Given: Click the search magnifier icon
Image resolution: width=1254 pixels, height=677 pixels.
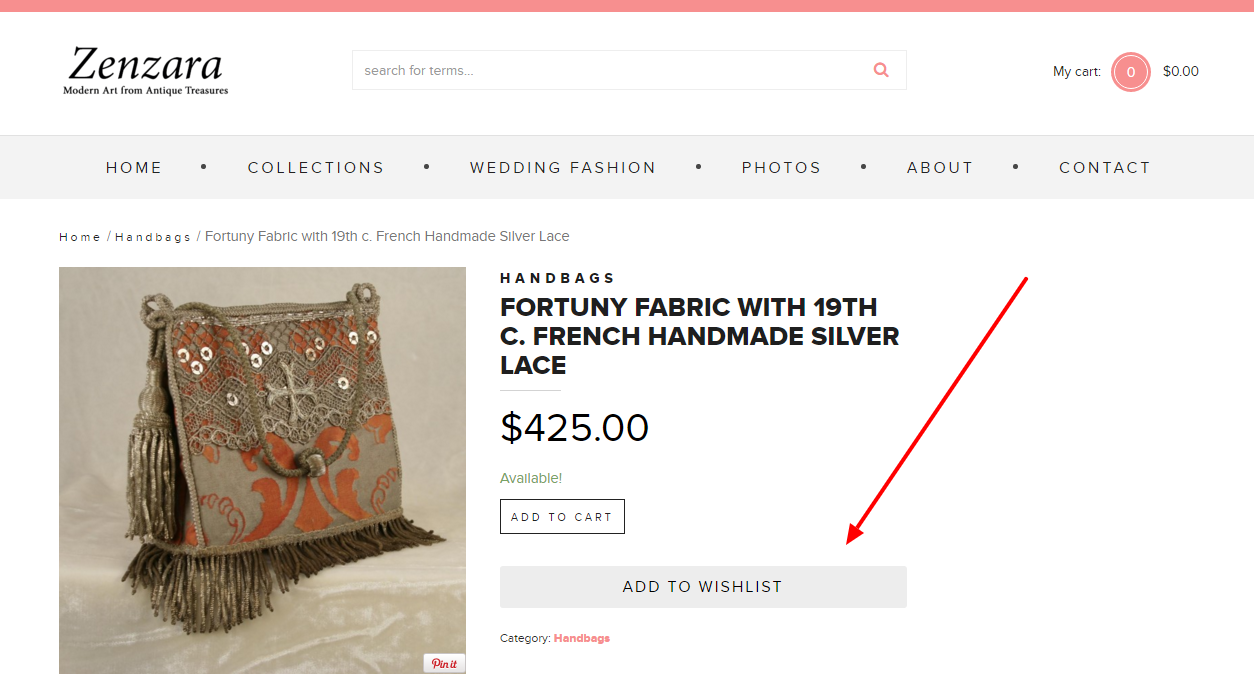Looking at the screenshot, I should [881, 70].
